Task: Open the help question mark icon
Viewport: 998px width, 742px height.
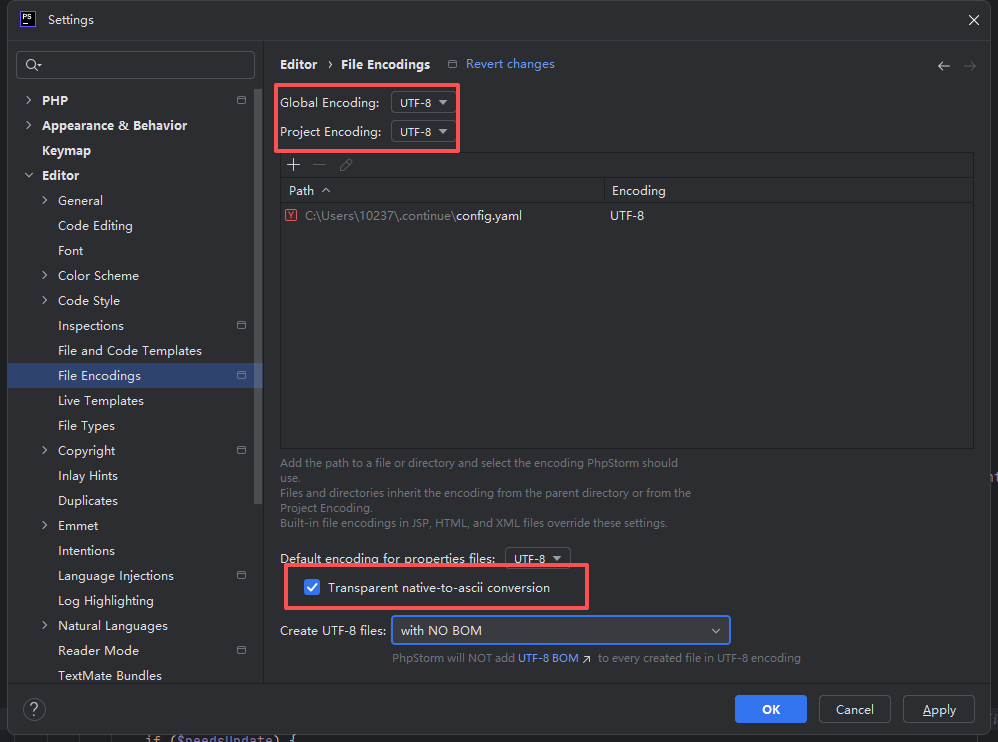Action: [34, 709]
